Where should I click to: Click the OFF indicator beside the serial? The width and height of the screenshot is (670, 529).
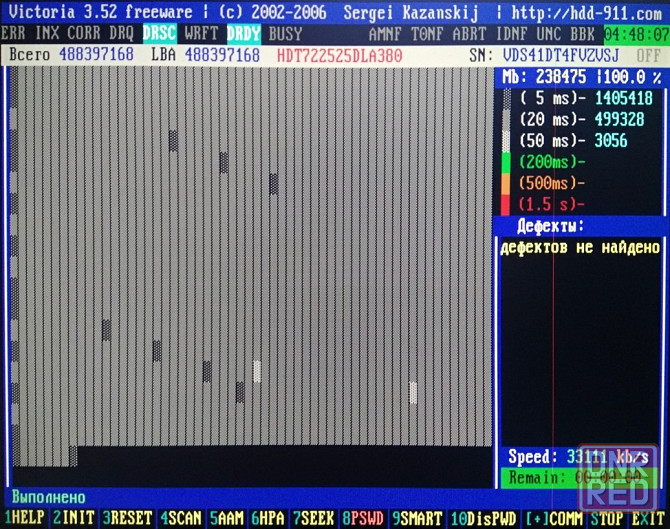tap(648, 56)
